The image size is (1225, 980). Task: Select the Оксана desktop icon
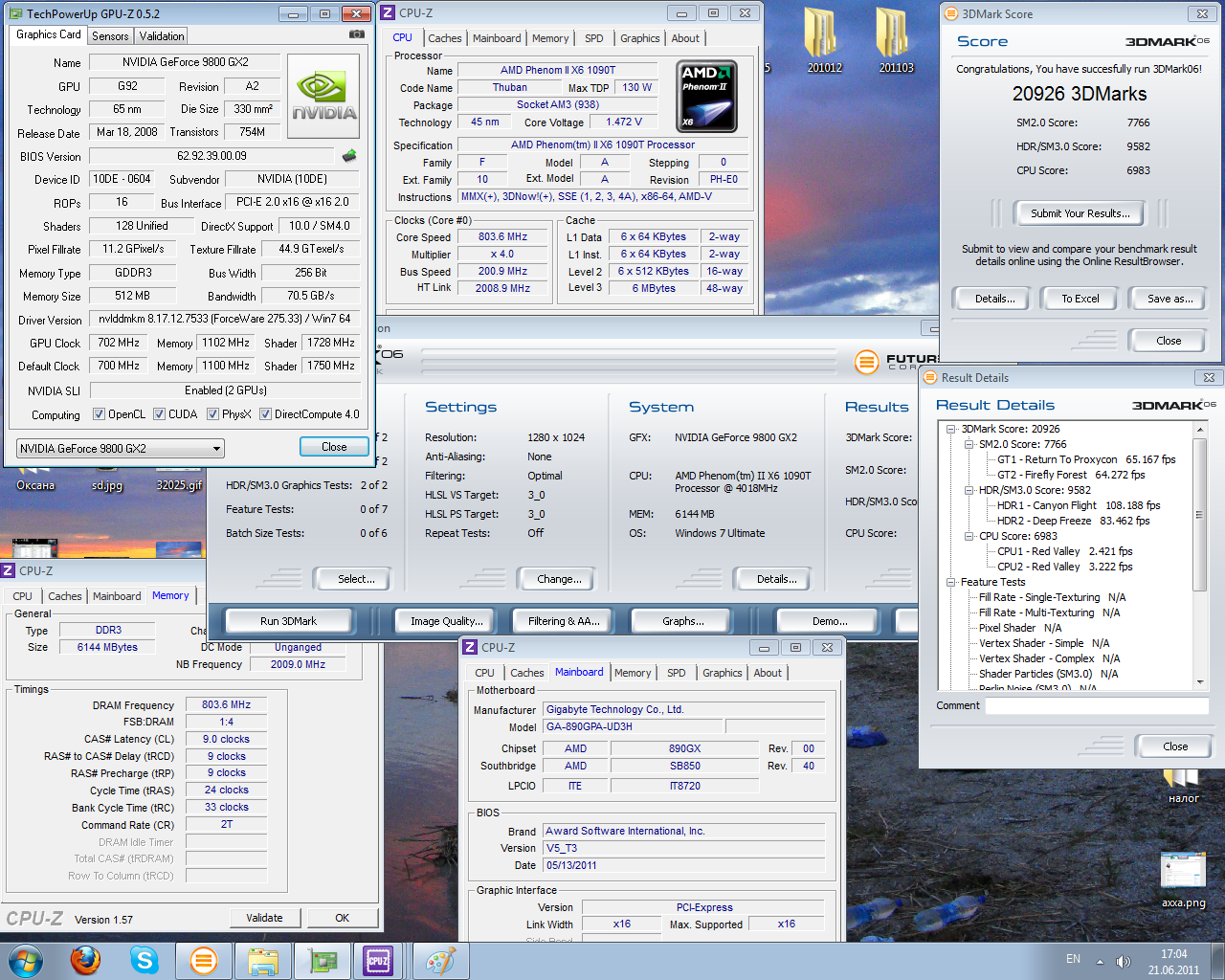35,485
